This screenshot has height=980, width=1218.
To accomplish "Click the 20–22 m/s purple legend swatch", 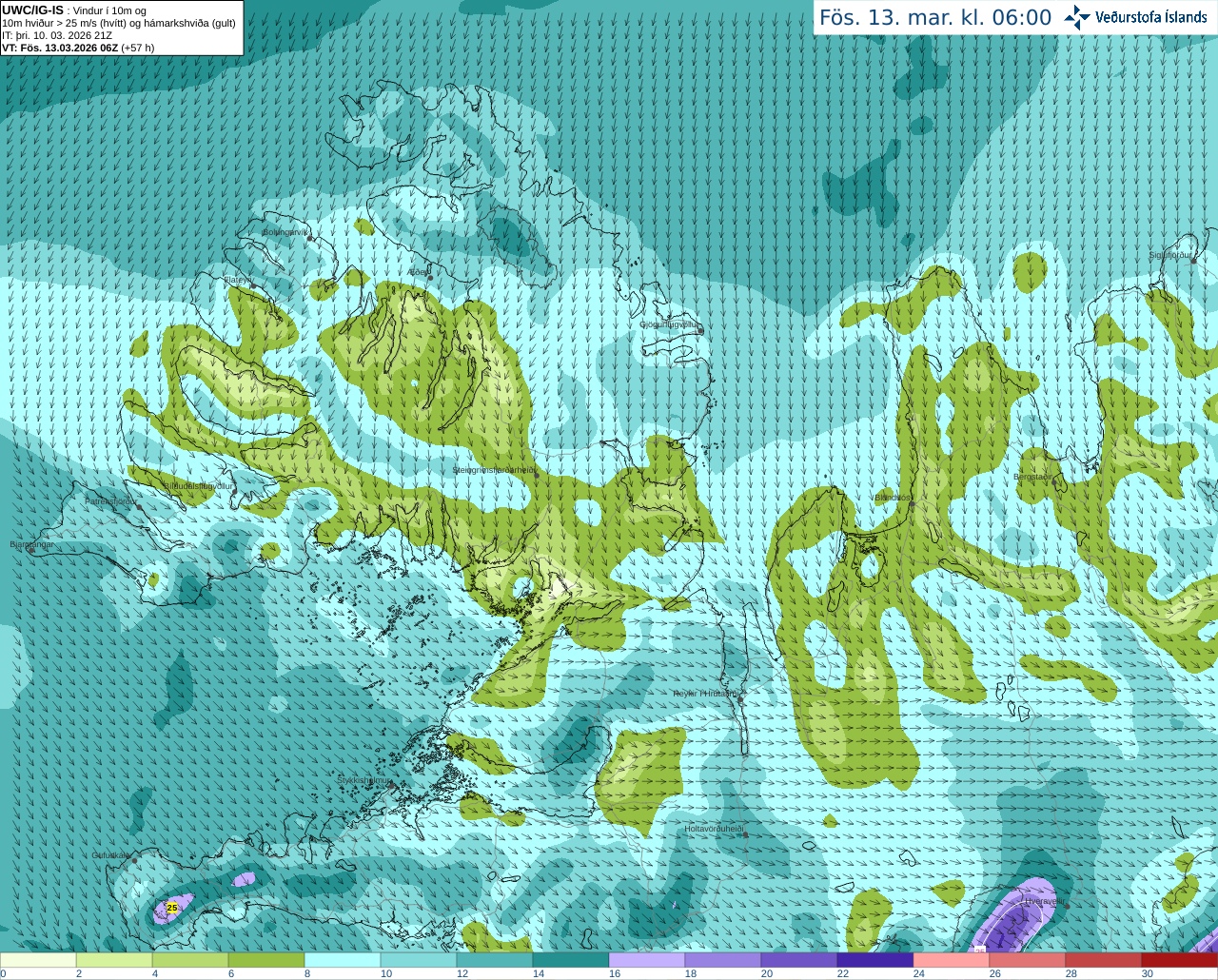I will (799, 960).
